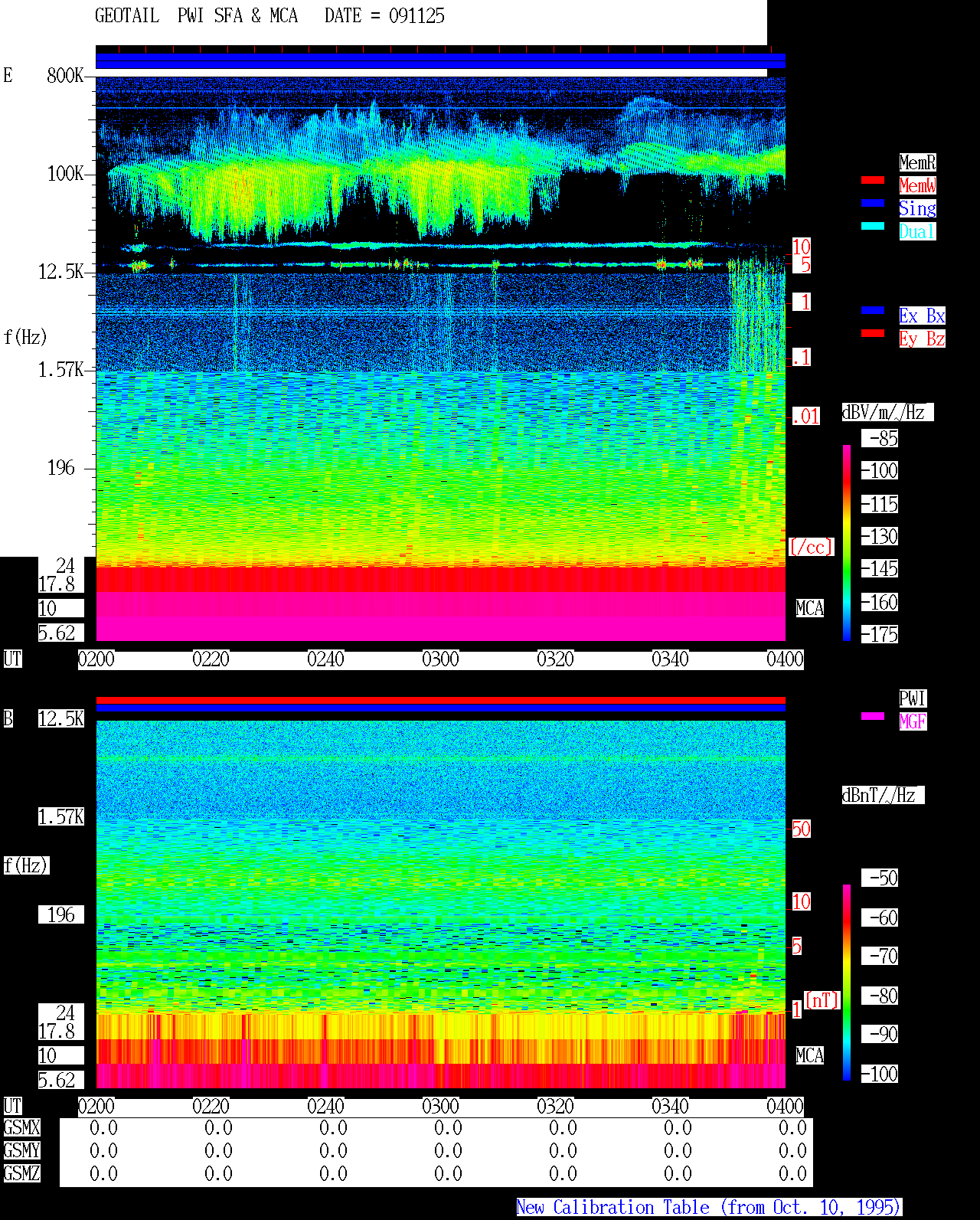Click the 'GSMZ' row label
The height and width of the screenshot is (1220, 980).
click(x=21, y=1173)
